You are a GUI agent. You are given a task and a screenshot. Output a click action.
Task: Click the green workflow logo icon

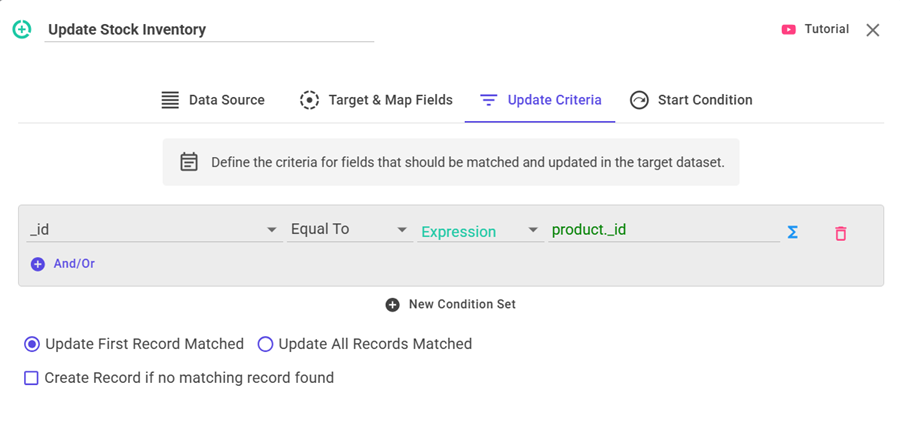pyautogui.click(x=22, y=30)
